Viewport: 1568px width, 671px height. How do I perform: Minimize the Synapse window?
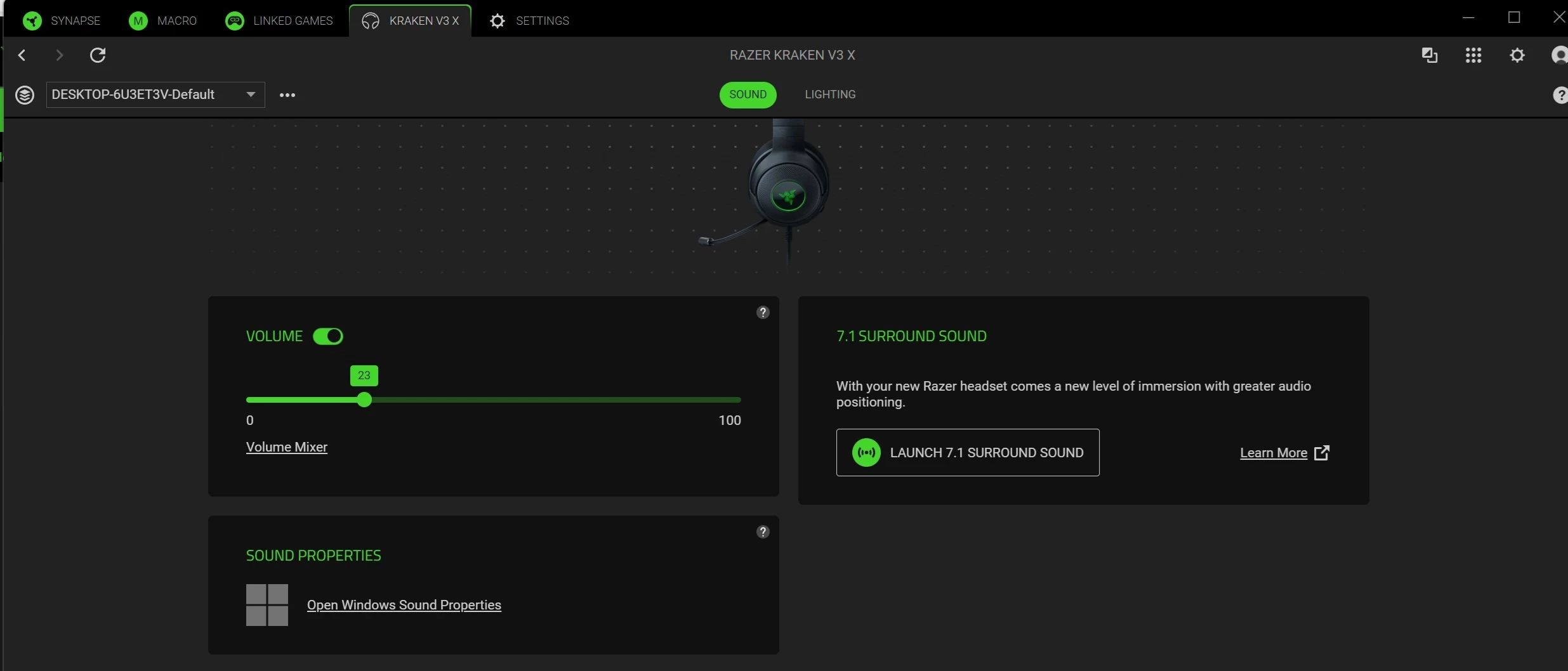pyautogui.click(x=1468, y=18)
